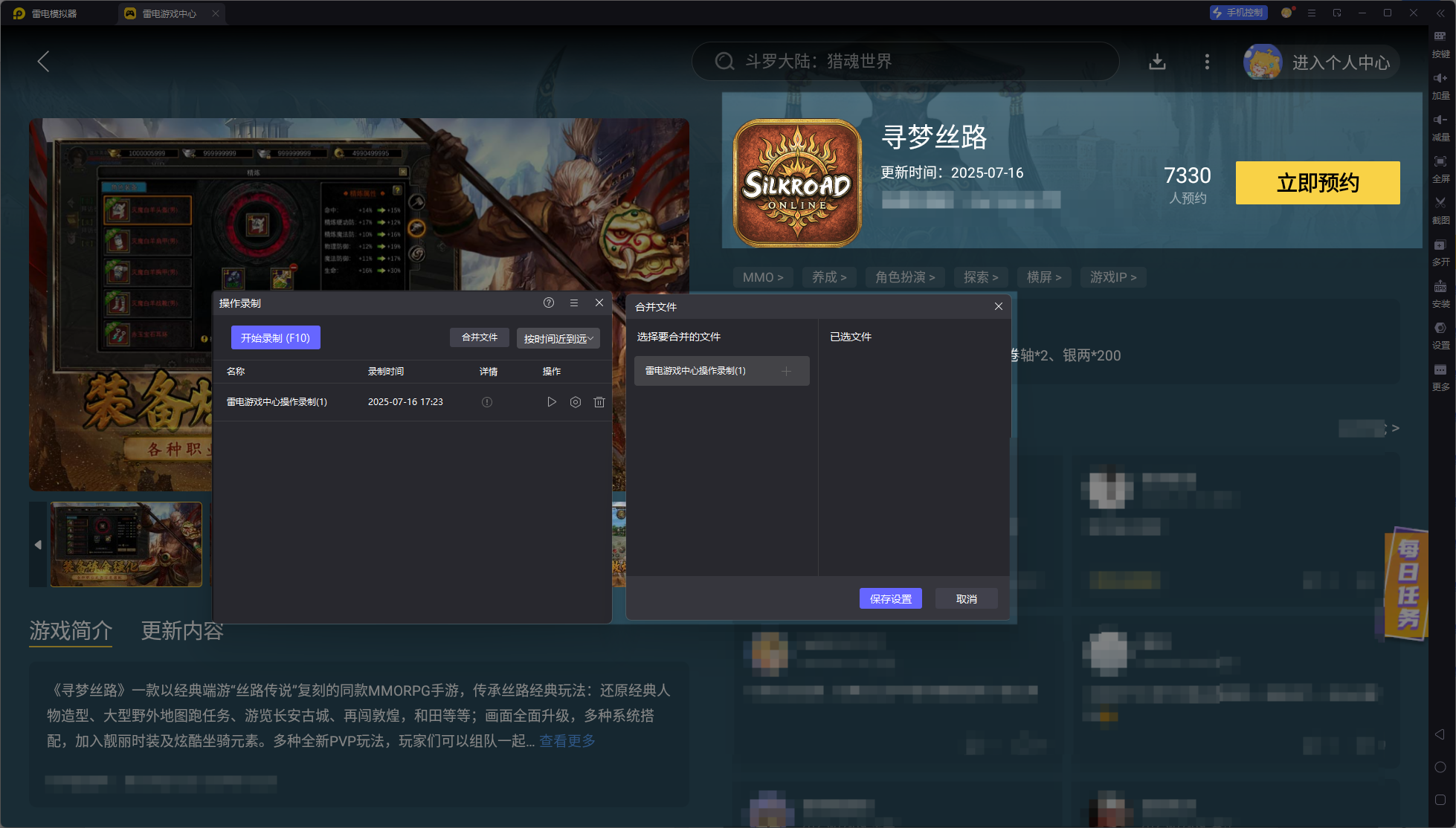This screenshot has height=828, width=1456.
Task: Switch to 游戏简介 tab
Action: point(71,631)
